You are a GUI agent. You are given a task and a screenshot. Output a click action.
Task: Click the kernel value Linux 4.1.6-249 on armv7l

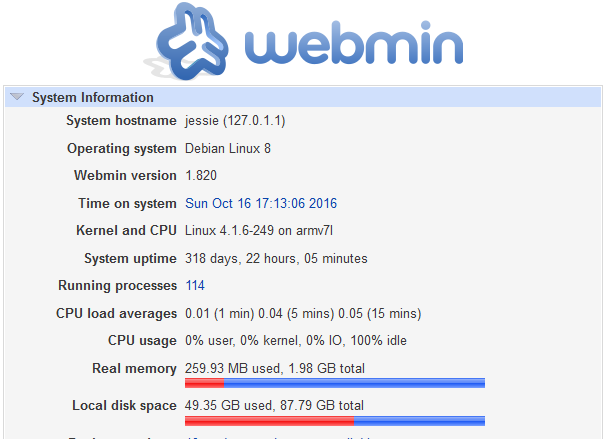(259, 231)
